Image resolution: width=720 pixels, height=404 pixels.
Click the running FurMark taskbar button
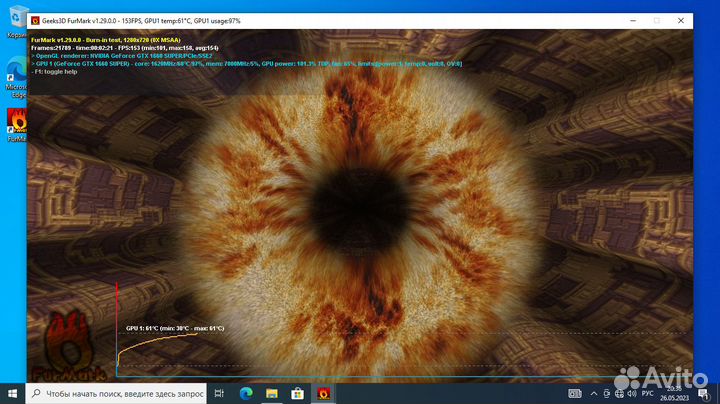323,393
